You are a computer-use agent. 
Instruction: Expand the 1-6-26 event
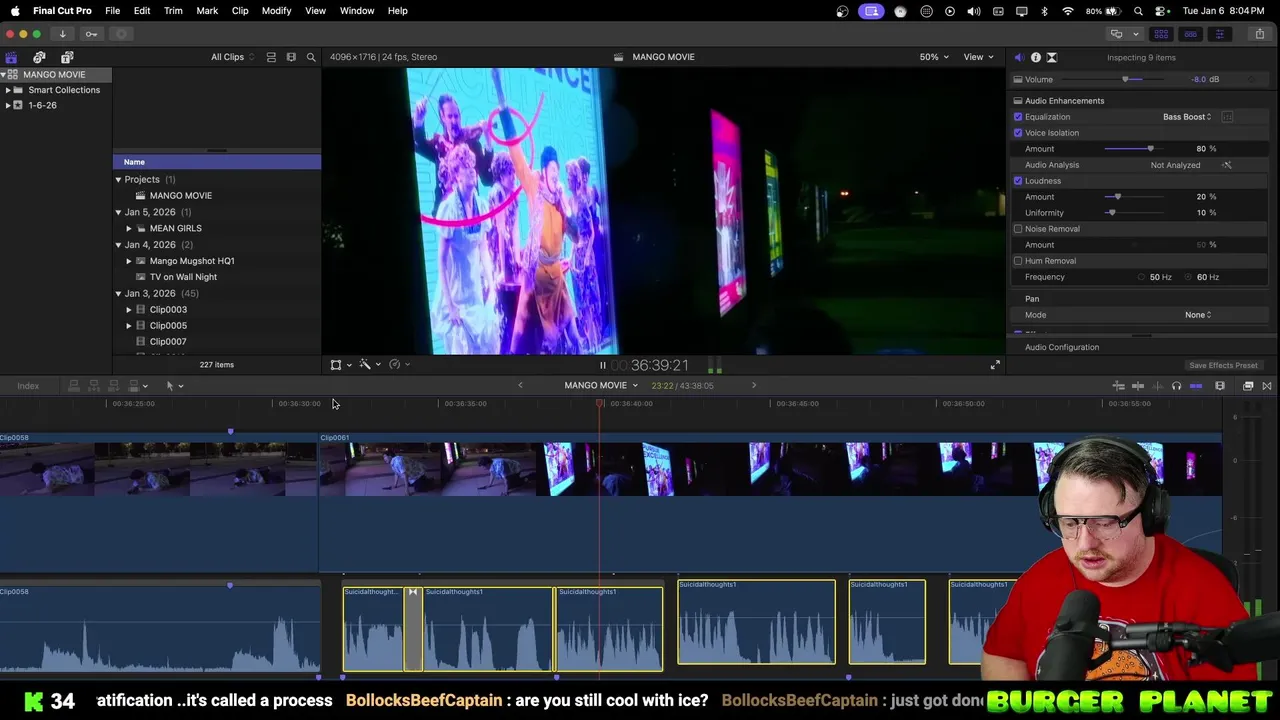8,105
